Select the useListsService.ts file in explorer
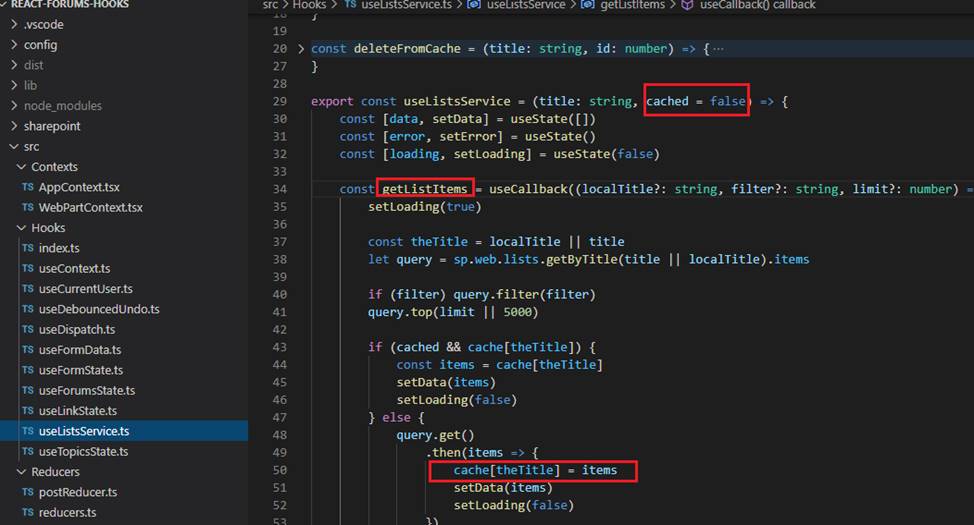The height and width of the screenshot is (525, 974). [x=84, y=431]
